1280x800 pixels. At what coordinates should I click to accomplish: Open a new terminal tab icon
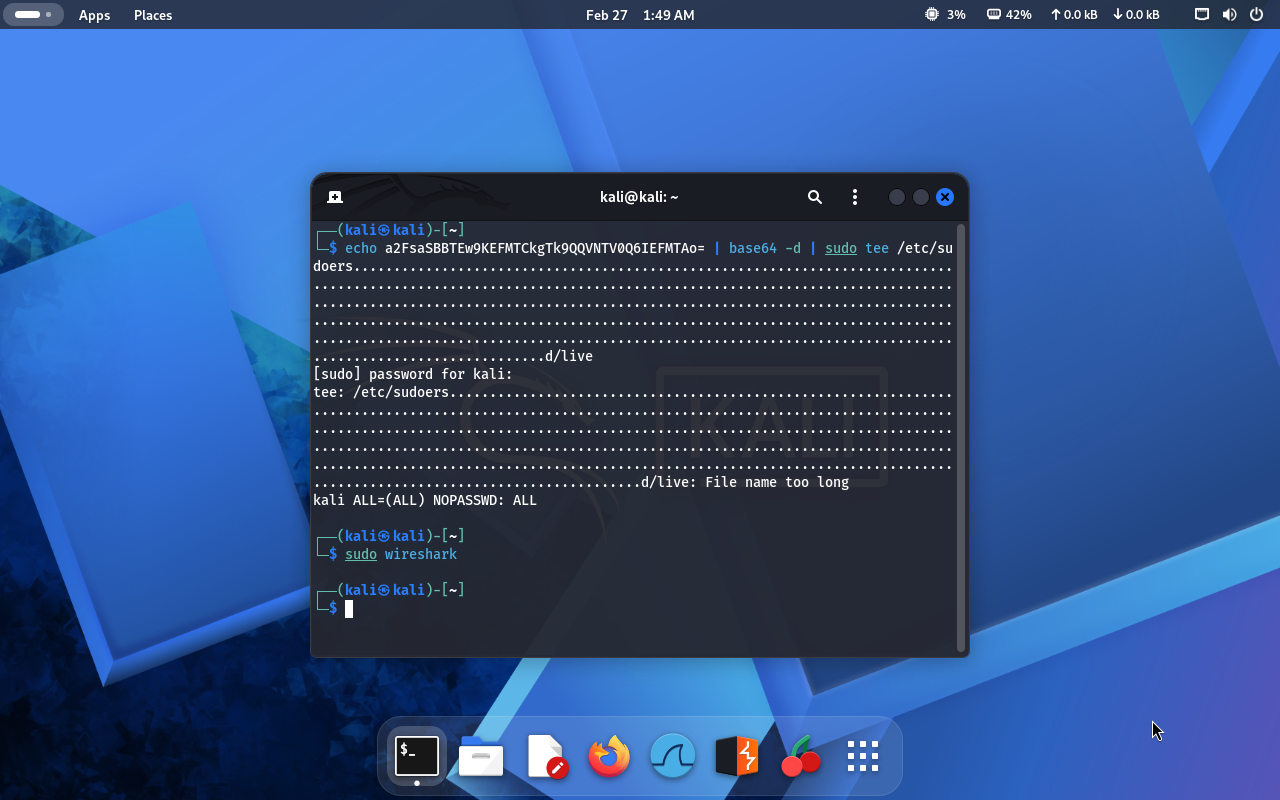(335, 197)
